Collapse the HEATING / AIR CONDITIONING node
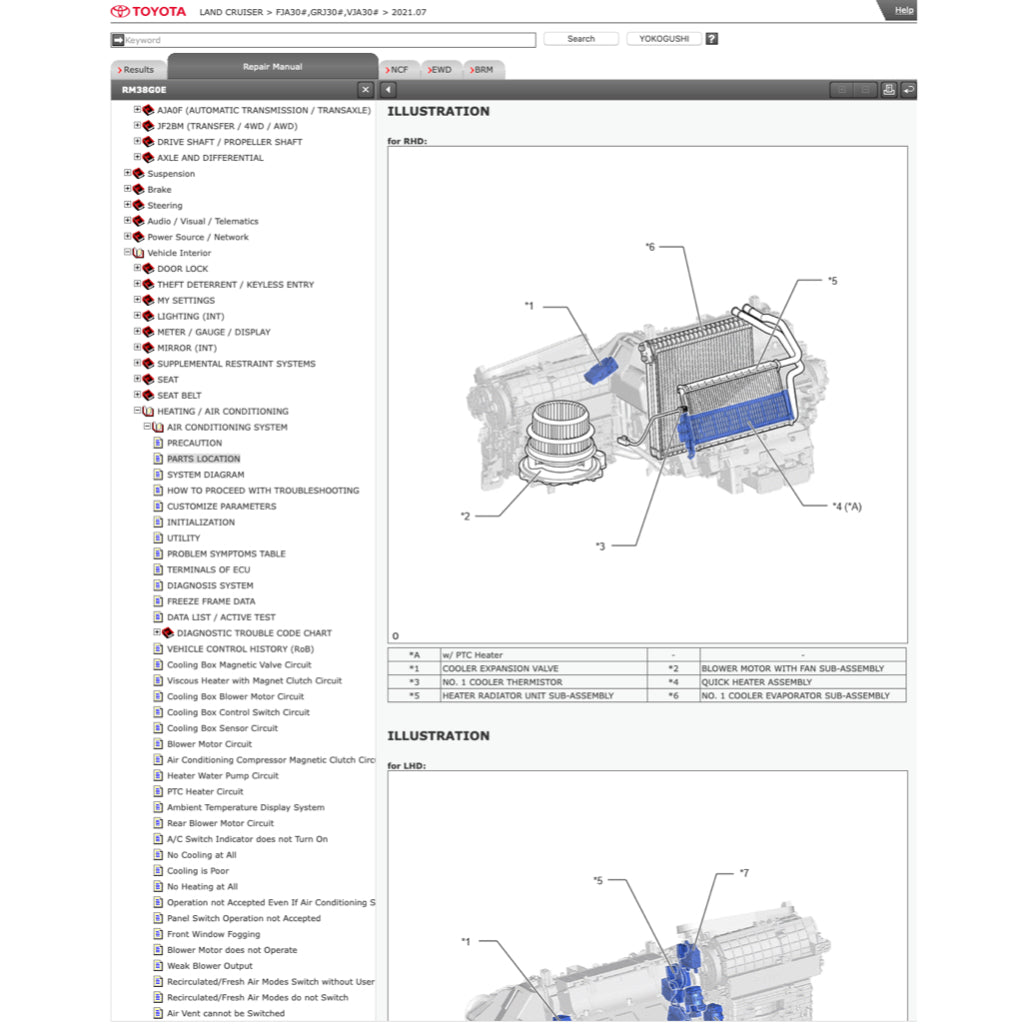The width and height of the screenshot is (1024, 1024). [x=137, y=411]
